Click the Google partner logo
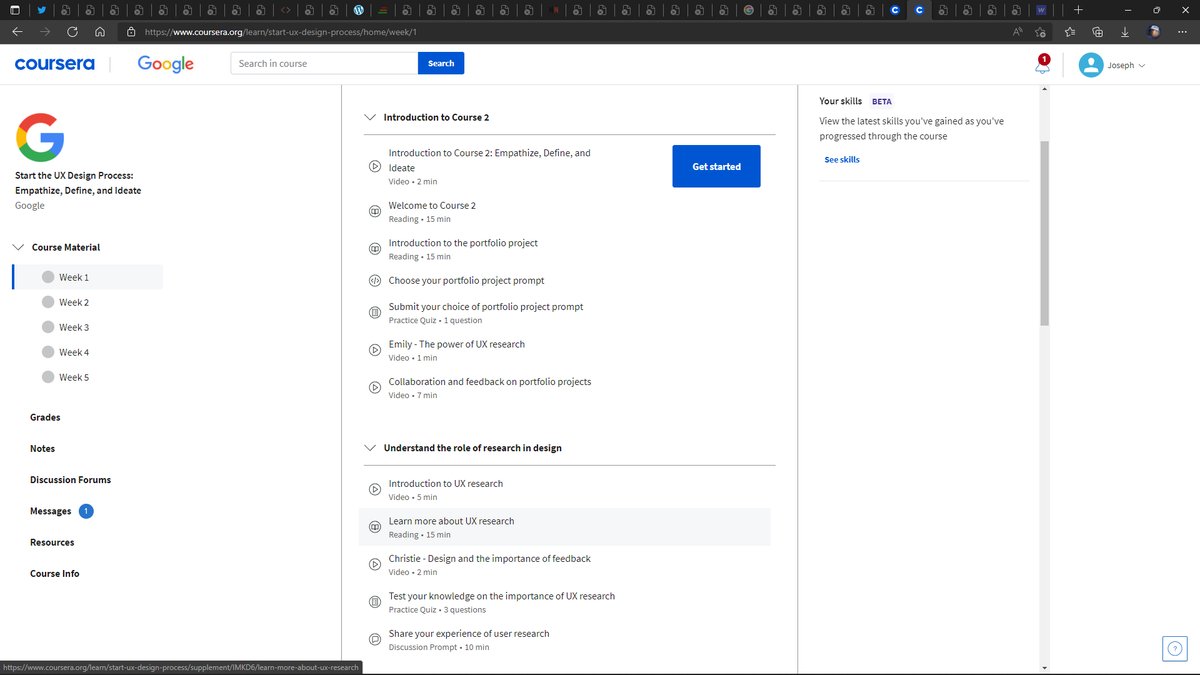The width and height of the screenshot is (1200, 675). pos(164,63)
